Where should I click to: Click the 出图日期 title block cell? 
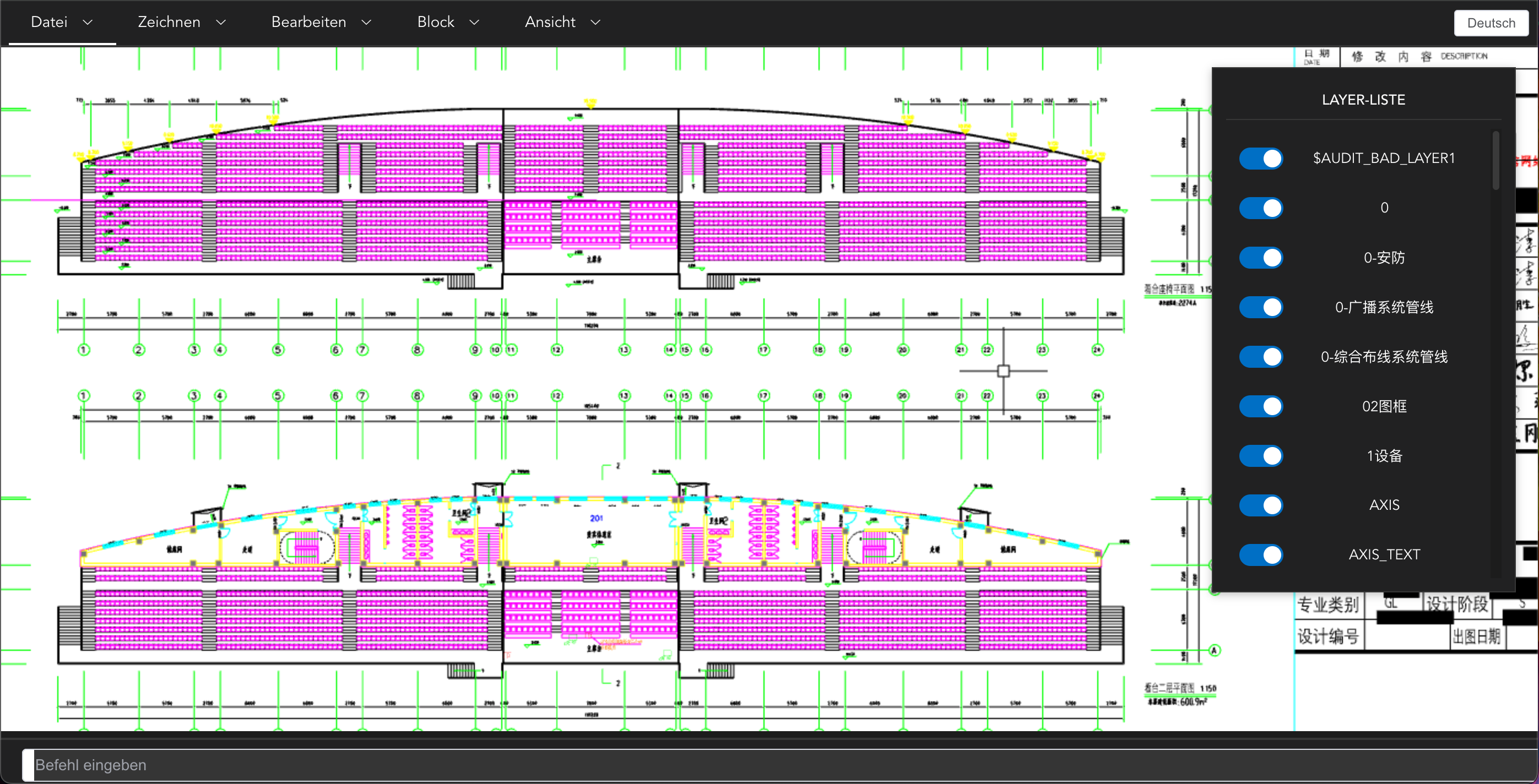(1476, 636)
